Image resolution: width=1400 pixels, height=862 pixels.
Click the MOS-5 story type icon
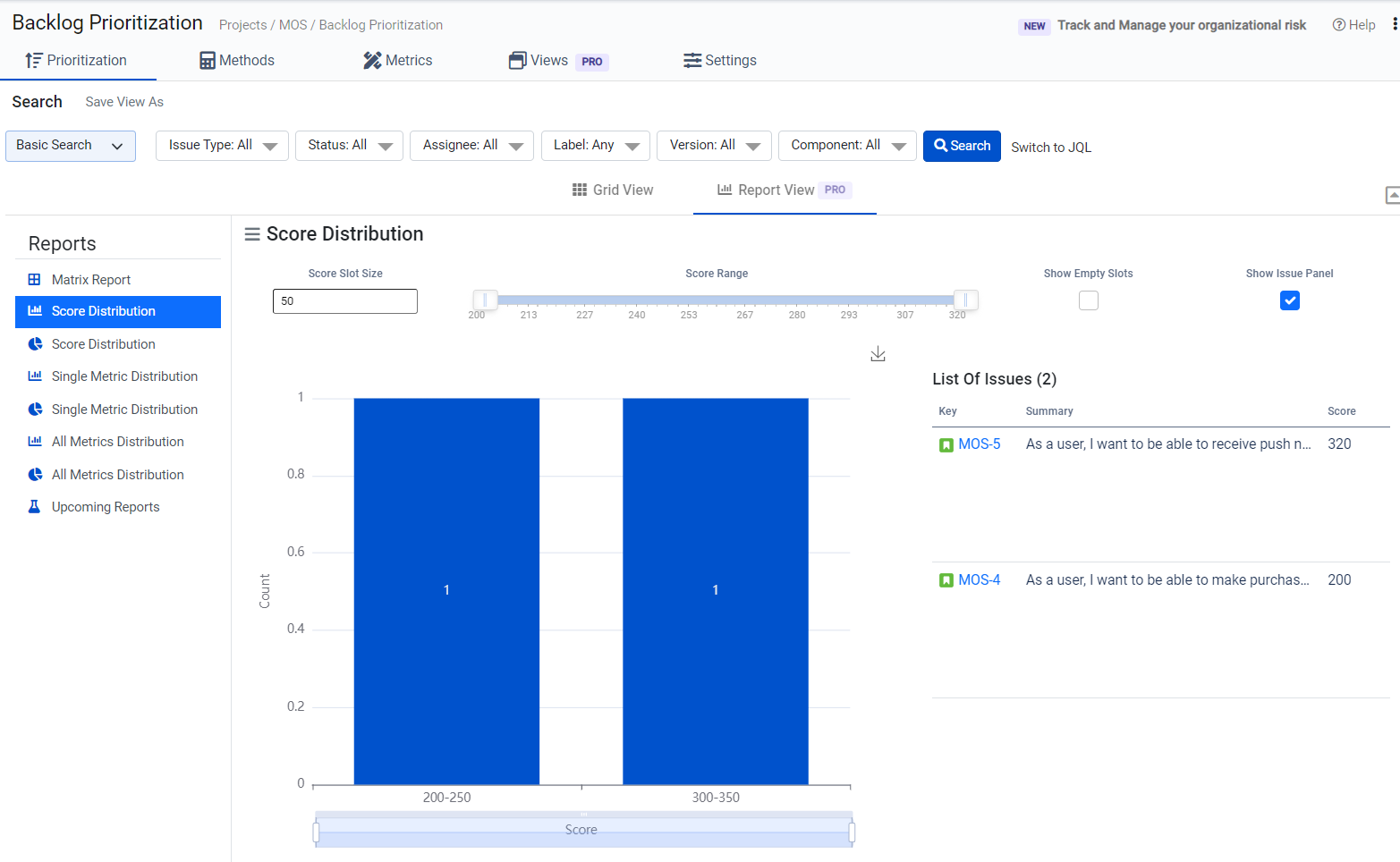coord(946,444)
